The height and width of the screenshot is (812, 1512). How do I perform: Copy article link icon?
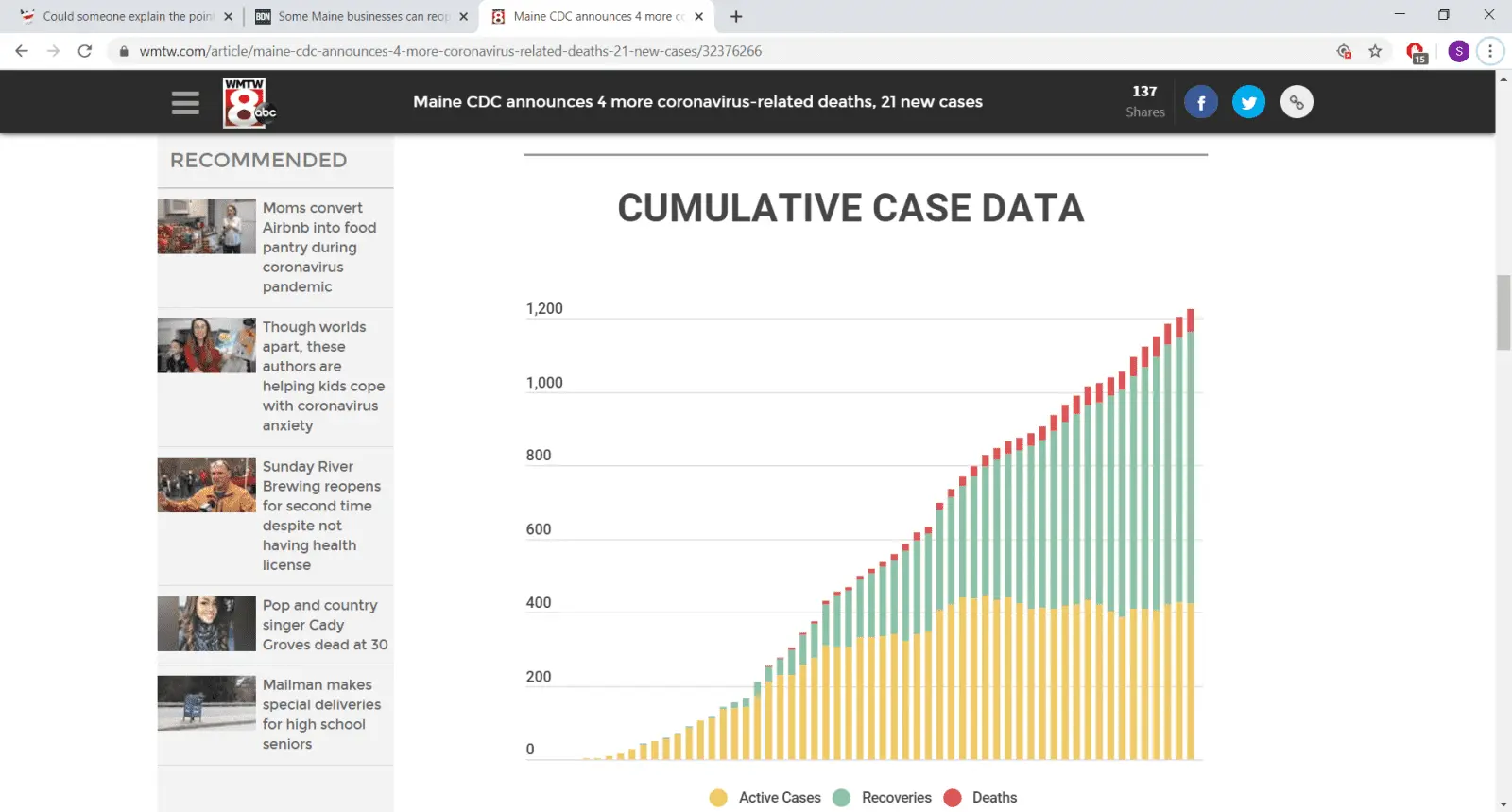[x=1297, y=102]
